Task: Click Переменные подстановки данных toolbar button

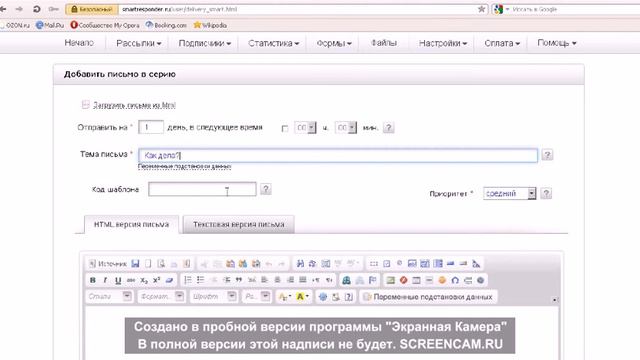Action: pyautogui.click(x=429, y=297)
